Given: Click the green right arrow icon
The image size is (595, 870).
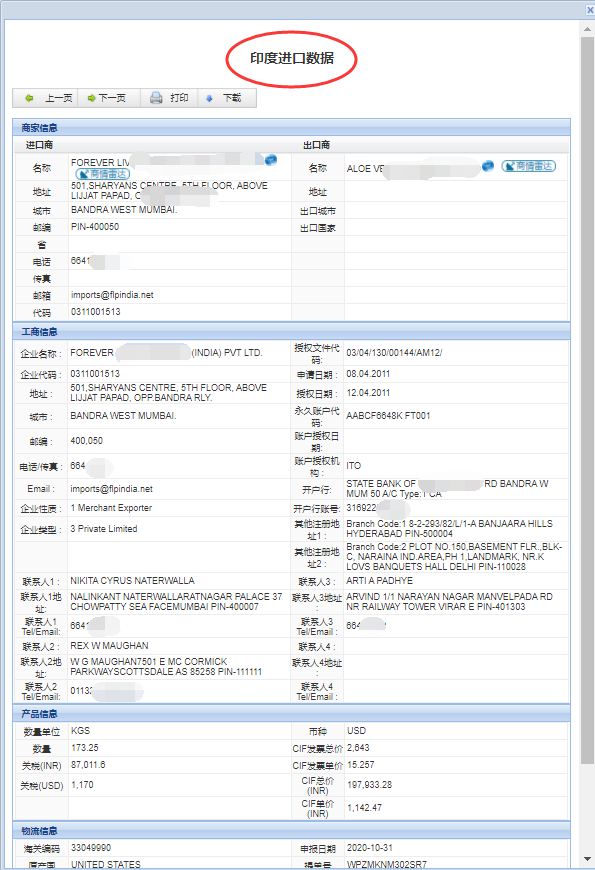Looking at the screenshot, I should click(92, 98).
